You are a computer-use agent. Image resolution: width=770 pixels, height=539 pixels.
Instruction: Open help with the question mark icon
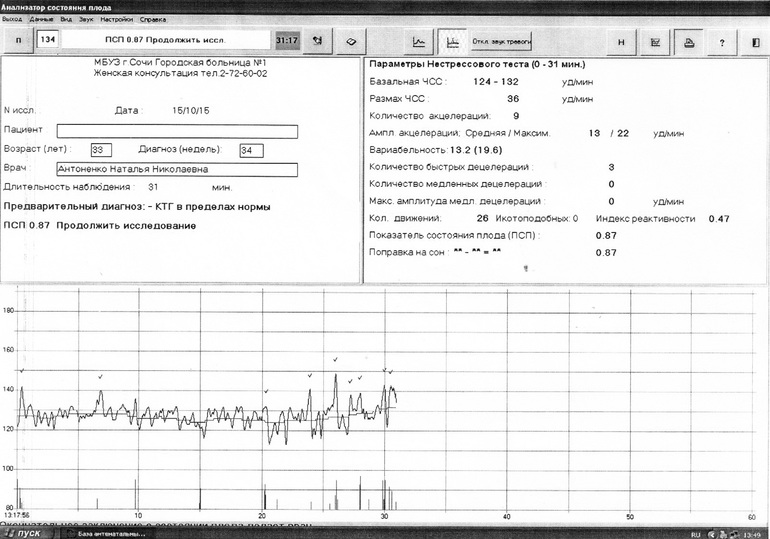pos(722,41)
